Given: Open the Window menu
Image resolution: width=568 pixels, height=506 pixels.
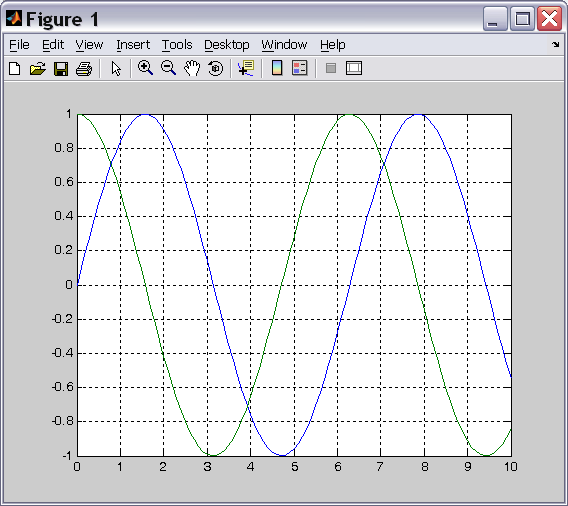Looking at the screenshot, I should pyautogui.click(x=284, y=45).
